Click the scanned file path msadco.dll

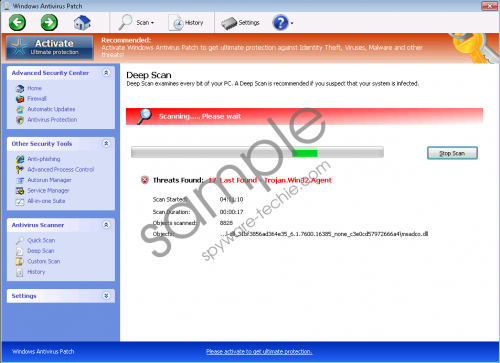pyautogui.click(x=324, y=234)
